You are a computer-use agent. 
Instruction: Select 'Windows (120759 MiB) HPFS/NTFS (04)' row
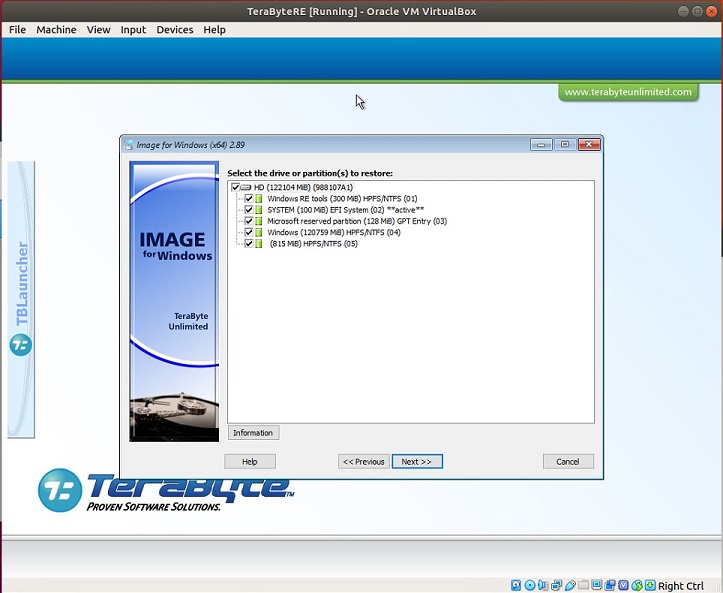(334, 232)
